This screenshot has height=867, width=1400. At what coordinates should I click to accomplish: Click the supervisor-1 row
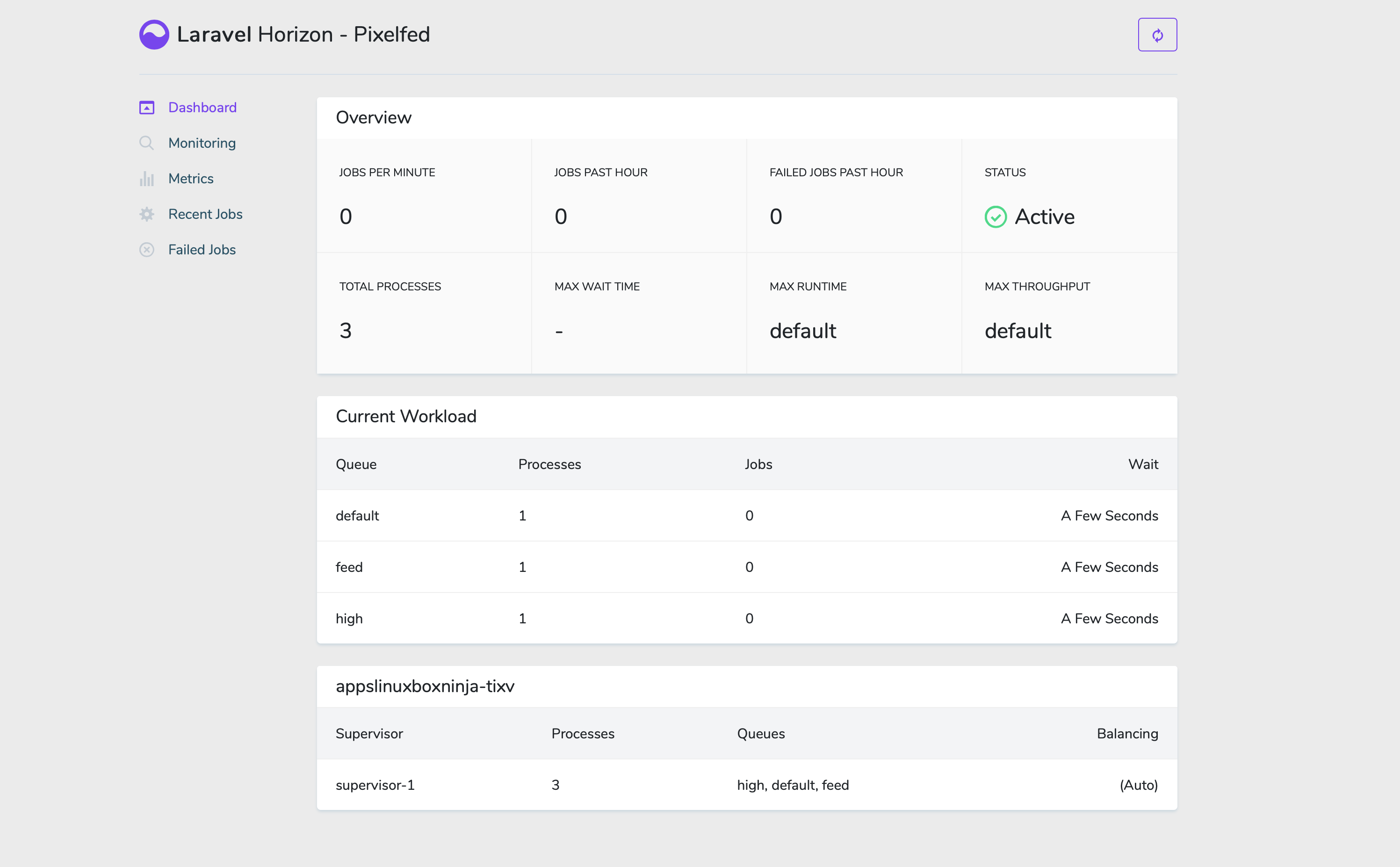(x=746, y=785)
